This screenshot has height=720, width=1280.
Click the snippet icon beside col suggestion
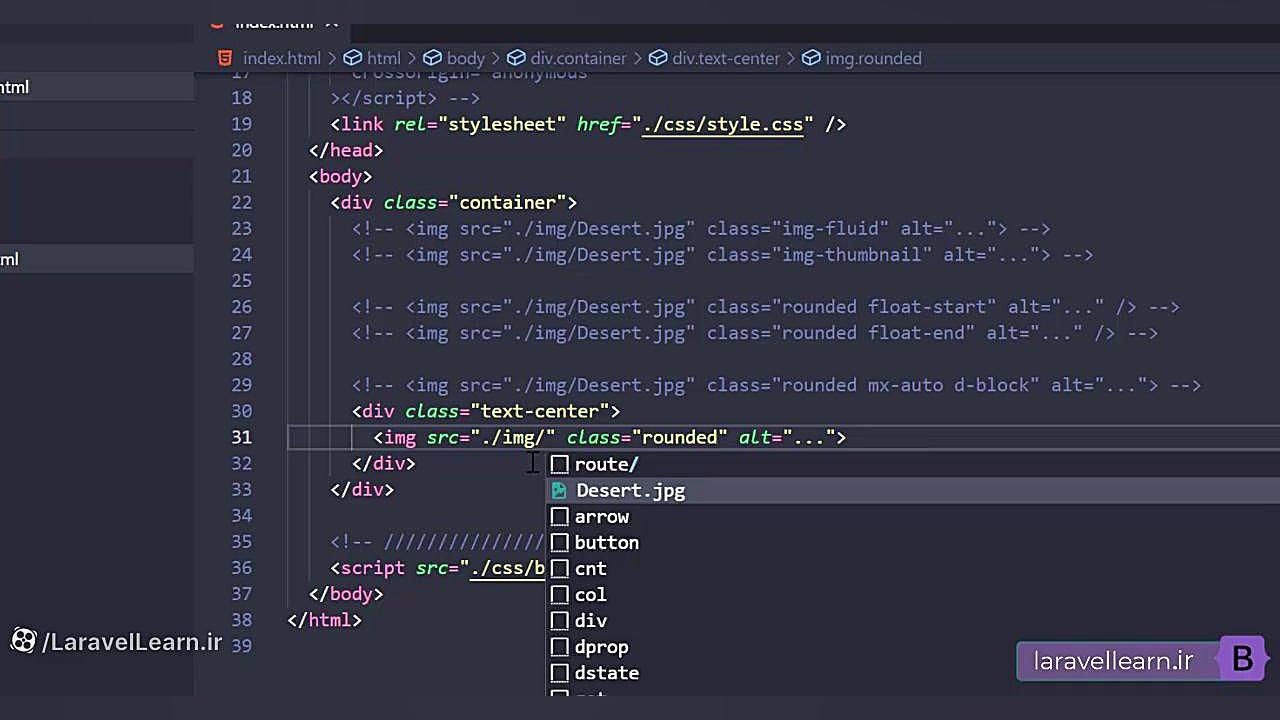tap(559, 595)
